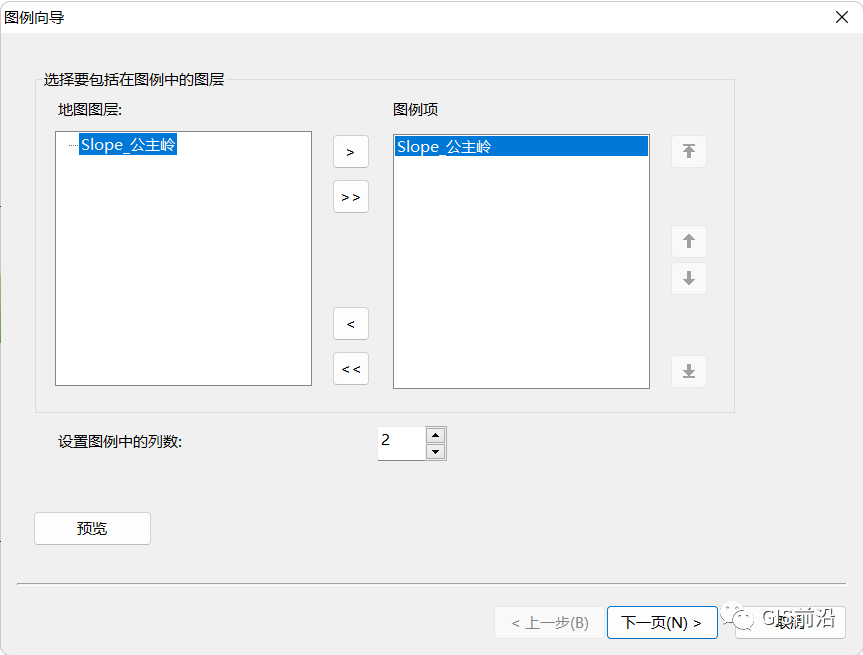This screenshot has width=863, height=655.
Task: Decrease the legend column count
Action: click(435, 452)
